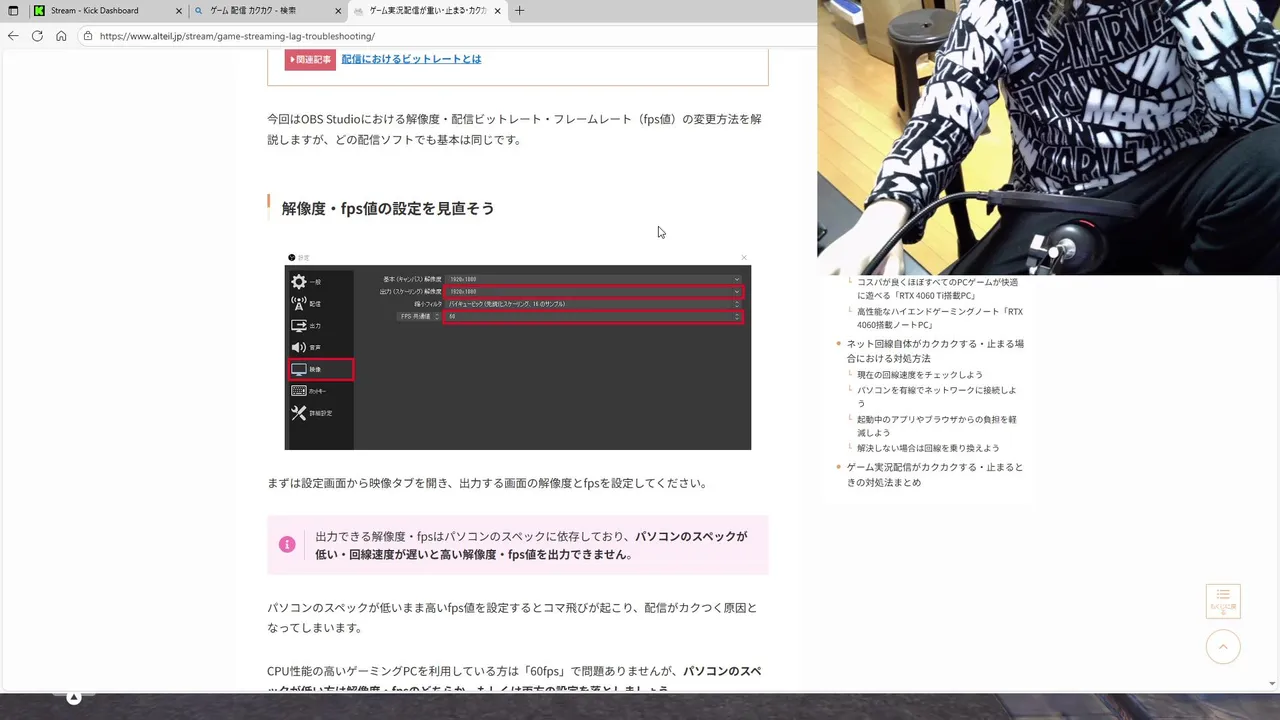Screen dimensions: 1280x720
Task: Open the tab actions menu icon
Action: pos(13,11)
